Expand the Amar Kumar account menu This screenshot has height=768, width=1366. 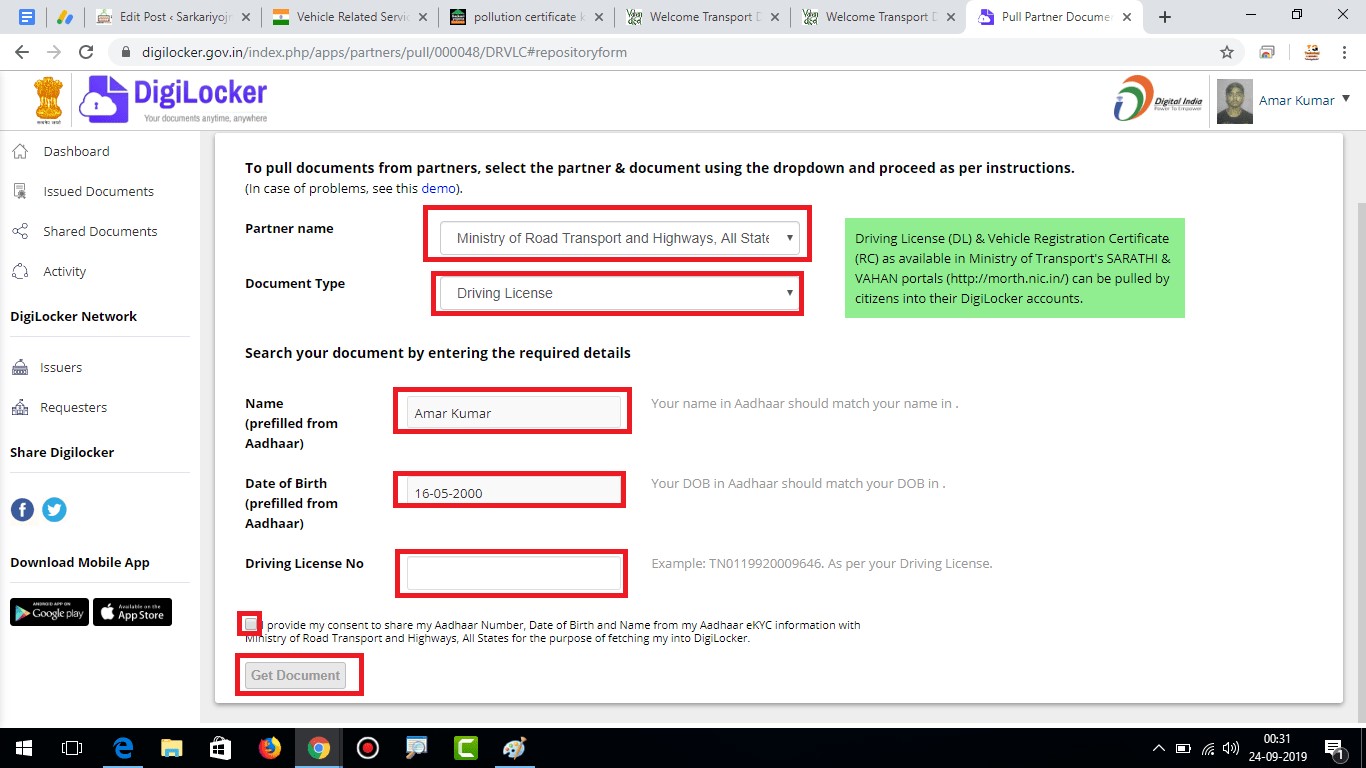tap(1305, 100)
